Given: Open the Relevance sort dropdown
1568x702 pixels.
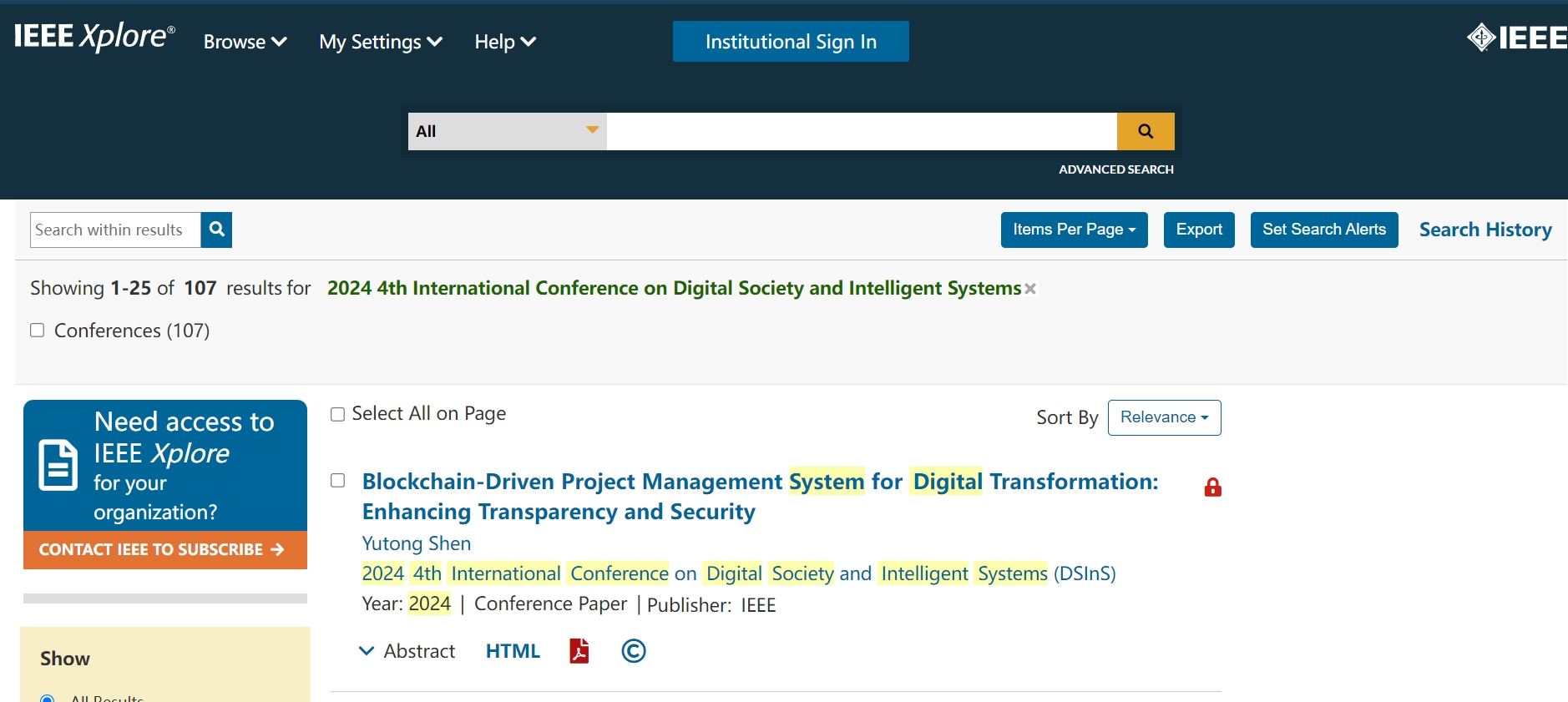Looking at the screenshot, I should coord(1164,417).
